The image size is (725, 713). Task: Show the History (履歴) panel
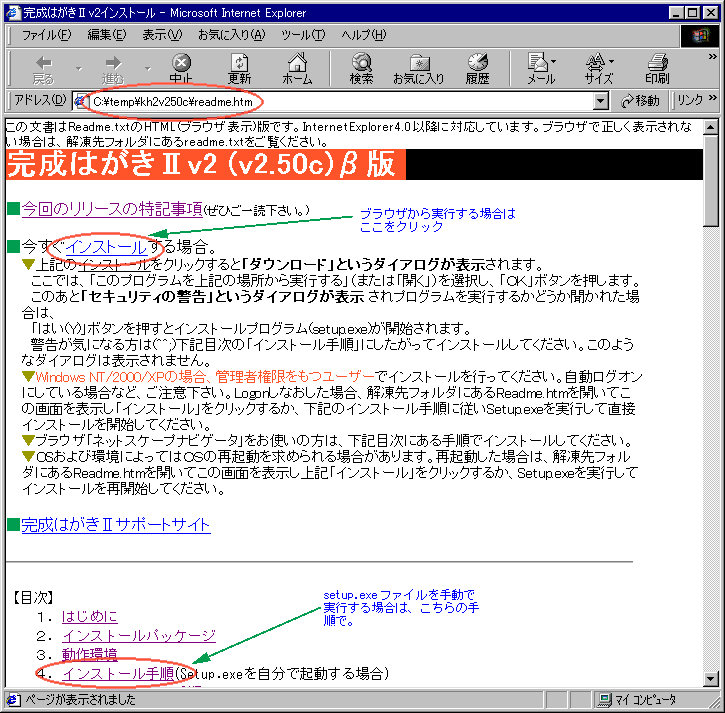(477, 68)
